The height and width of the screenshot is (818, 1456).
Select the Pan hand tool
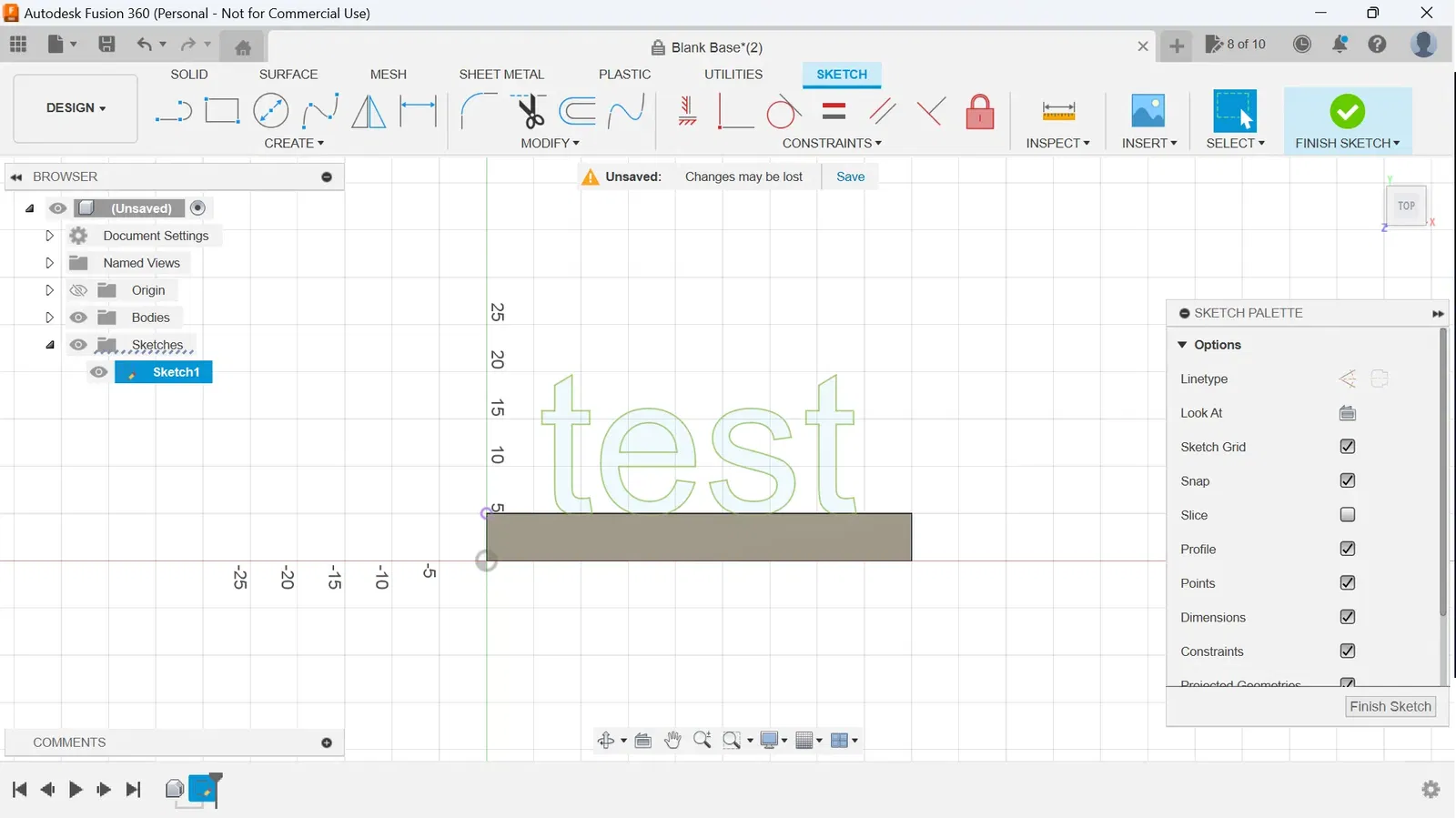[672, 740]
